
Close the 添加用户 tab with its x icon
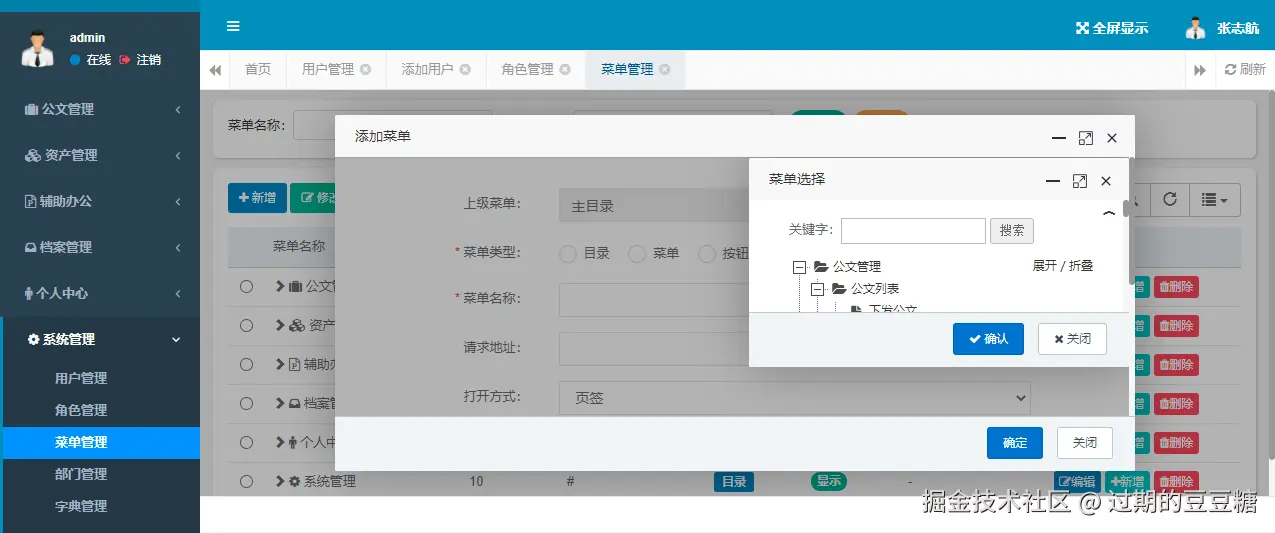(465, 69)
